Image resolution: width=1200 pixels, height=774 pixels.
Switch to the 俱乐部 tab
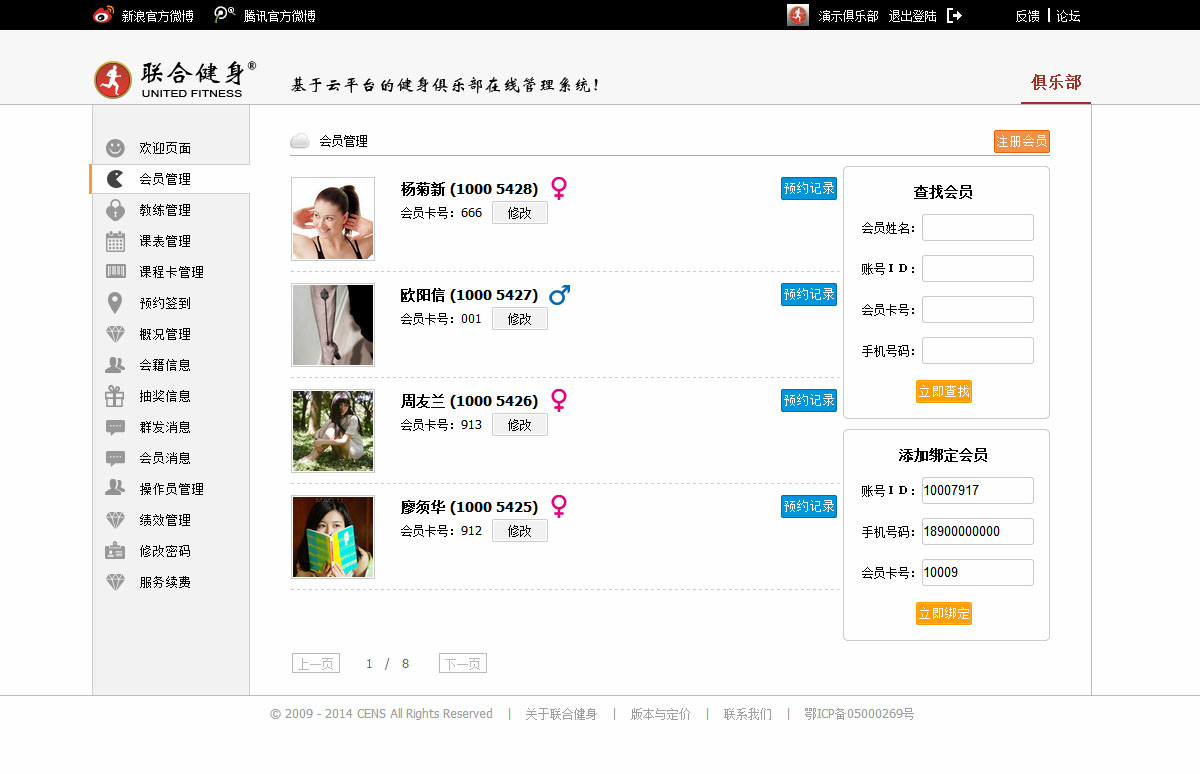point(1056,82)
